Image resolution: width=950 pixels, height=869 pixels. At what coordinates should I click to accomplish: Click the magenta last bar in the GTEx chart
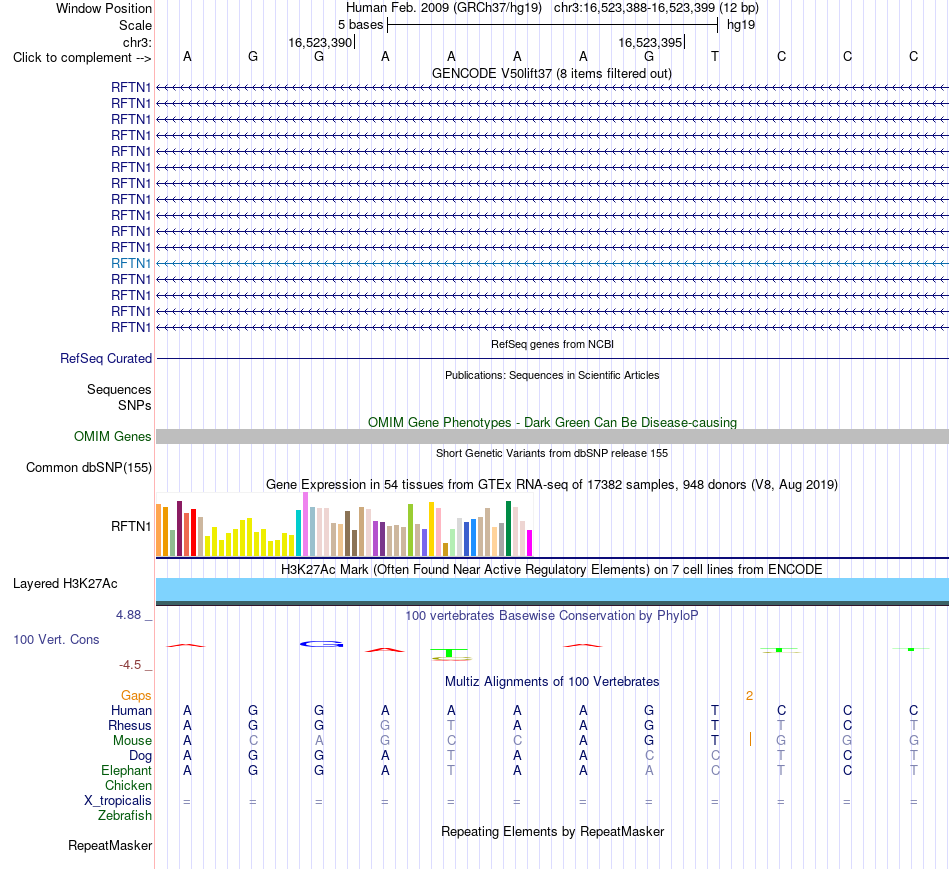[530, 543]
